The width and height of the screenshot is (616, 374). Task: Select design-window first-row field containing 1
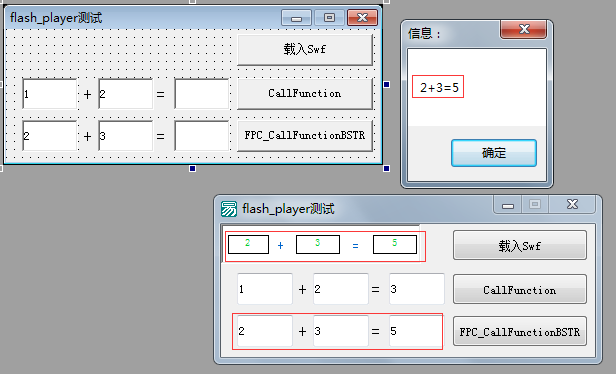coord(50,94)
